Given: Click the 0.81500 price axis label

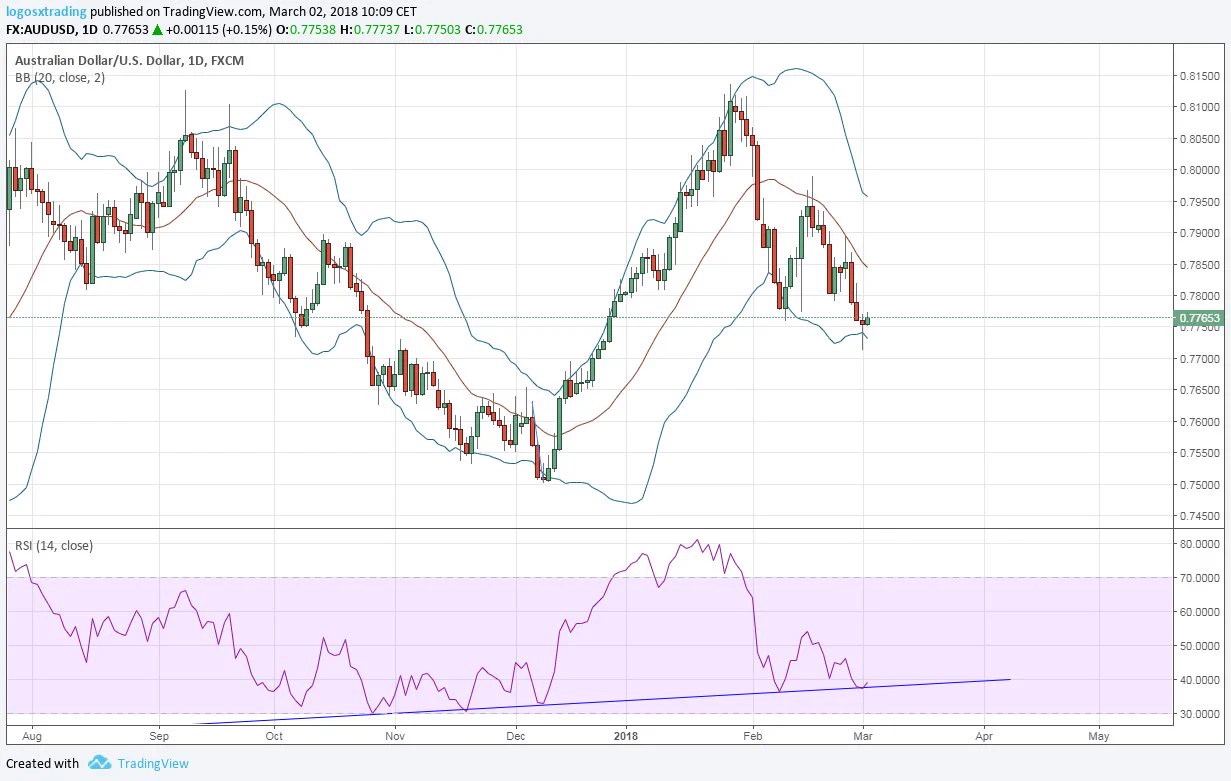Looking at the screenshot, I should (x=1200, y=76).
